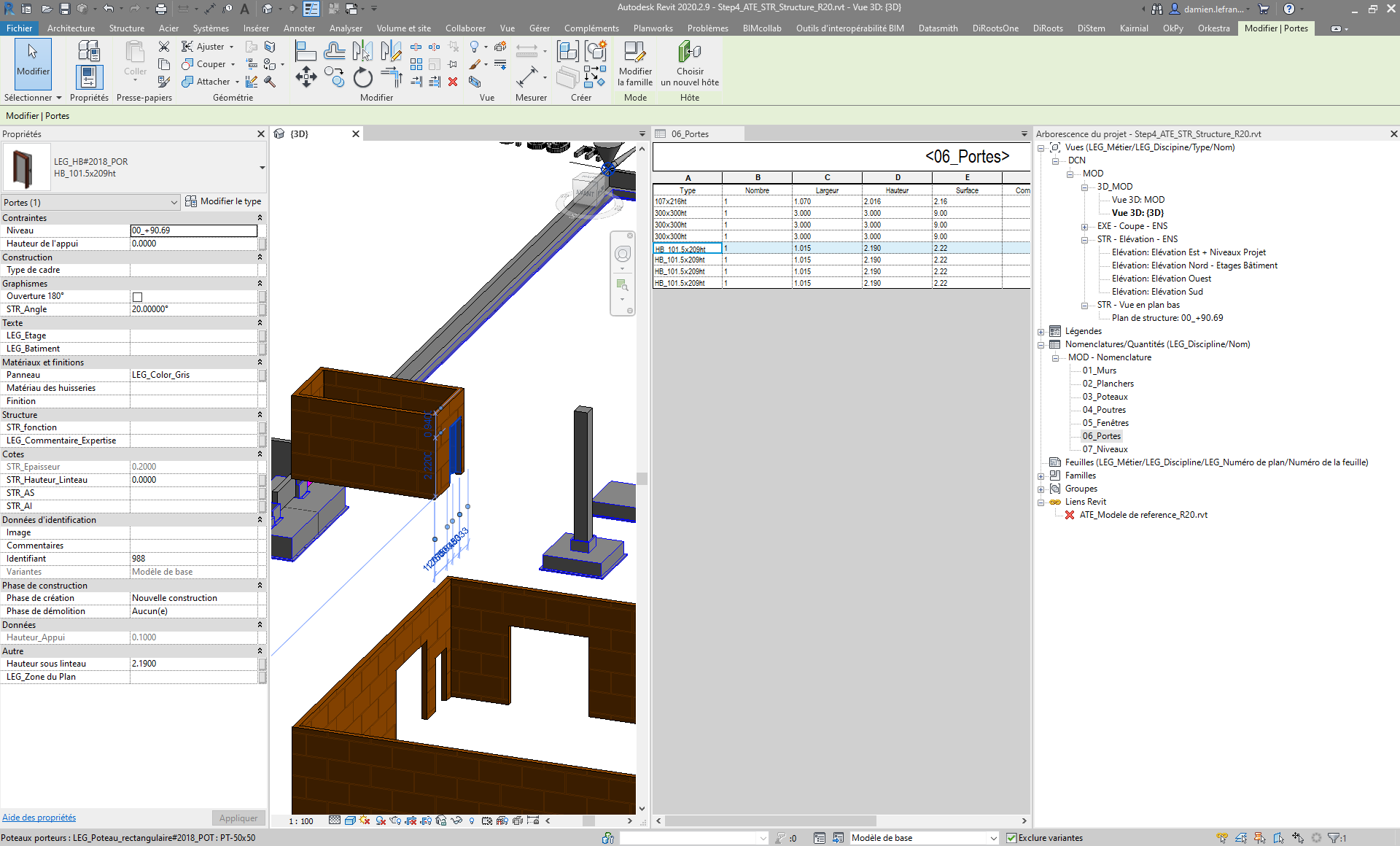Toggle the Ouverture 180° checkbox
The width and height of the screenshot is (1400, 846).
click(x=137, y=297)
